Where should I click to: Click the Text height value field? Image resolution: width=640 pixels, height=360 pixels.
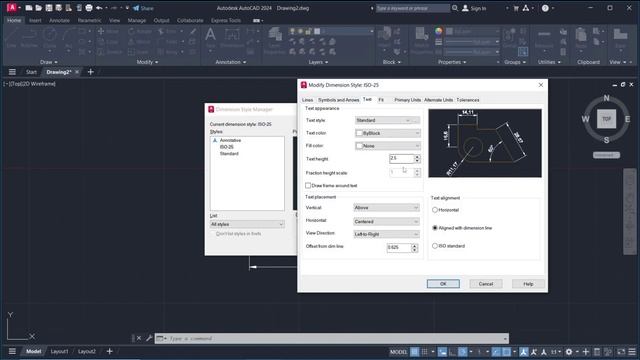(x=402, y=158)
